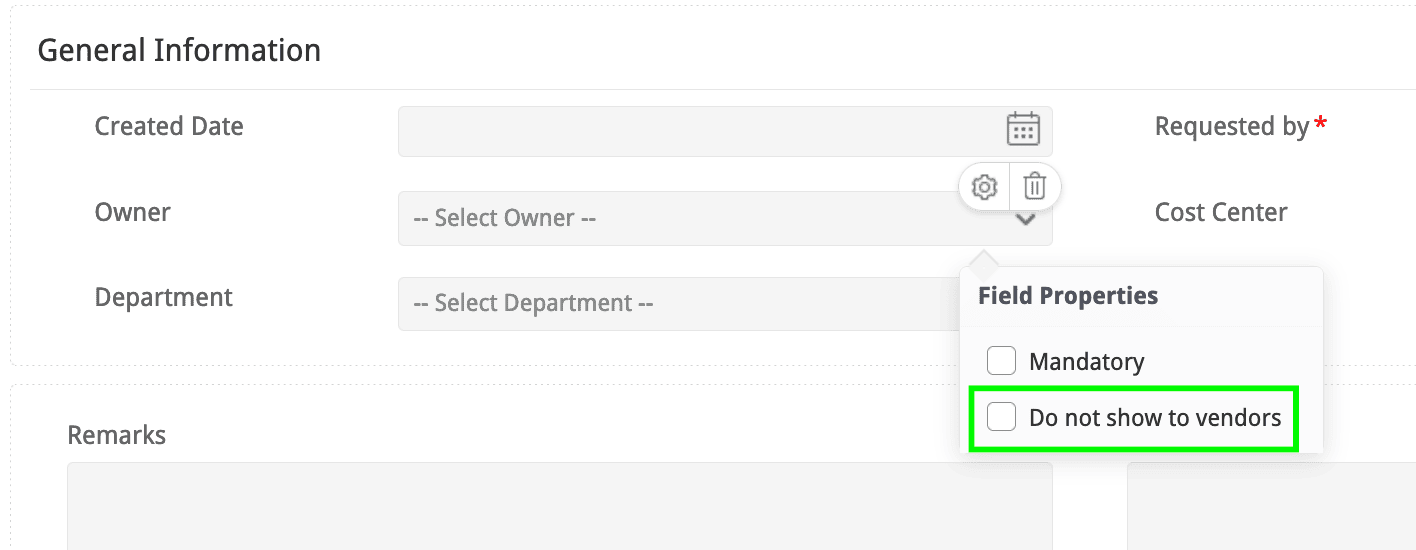Click the Field Properties popup header
Viewport: 1416px width, 550px height.
tap(1067, 296)
